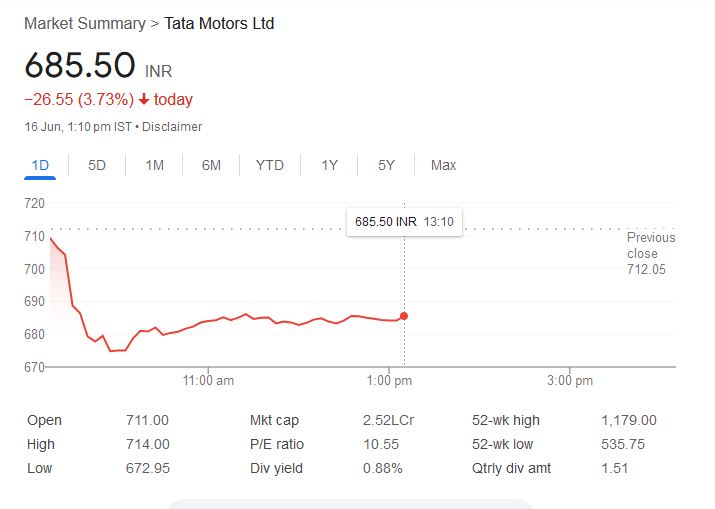Open the 5Y chart tab
Viewport: 715px width, 509px height.
click(x=386, y=165)
